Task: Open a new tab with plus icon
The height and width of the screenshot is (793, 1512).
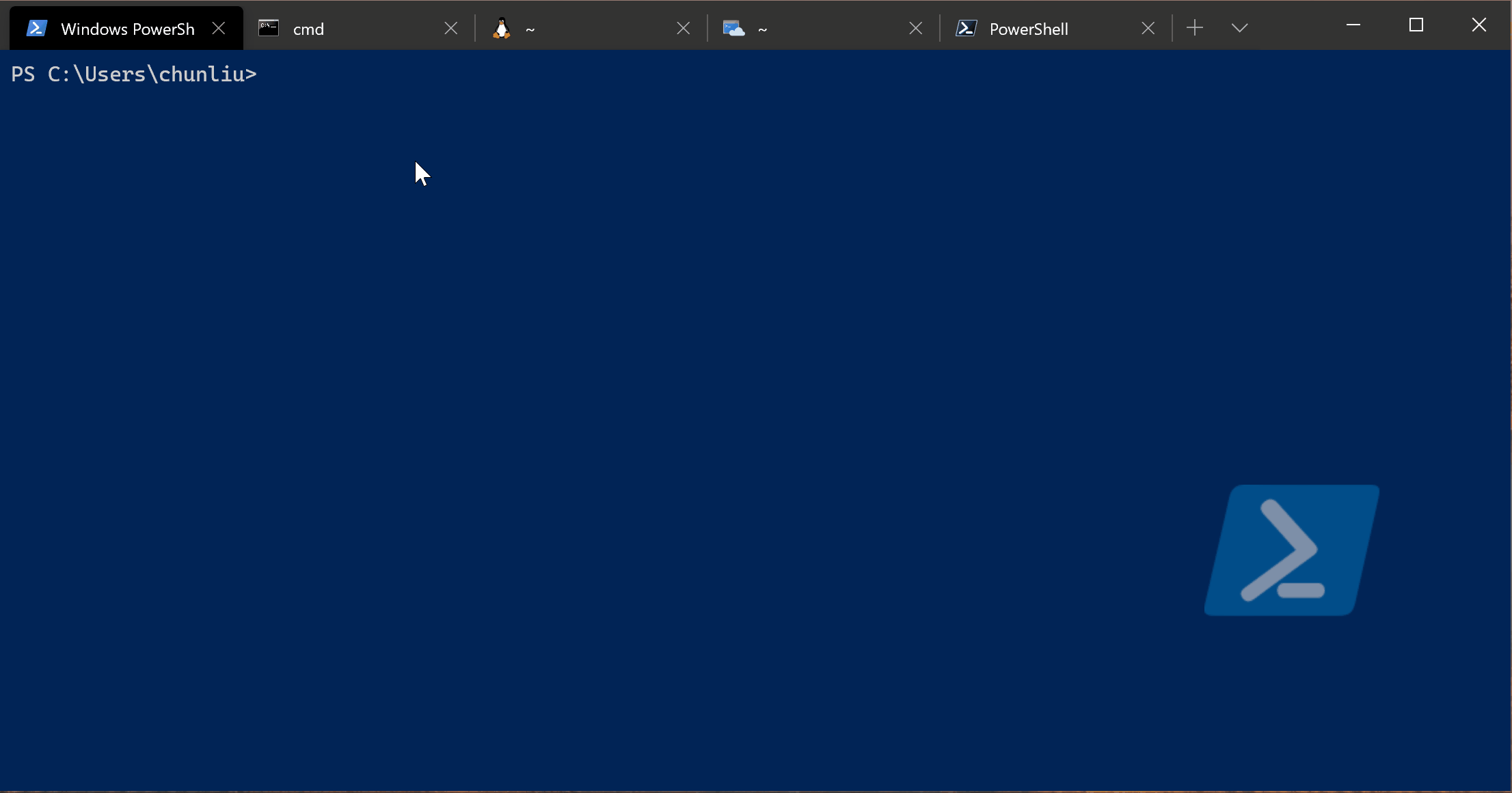Action: click(x=1195, y=27)
